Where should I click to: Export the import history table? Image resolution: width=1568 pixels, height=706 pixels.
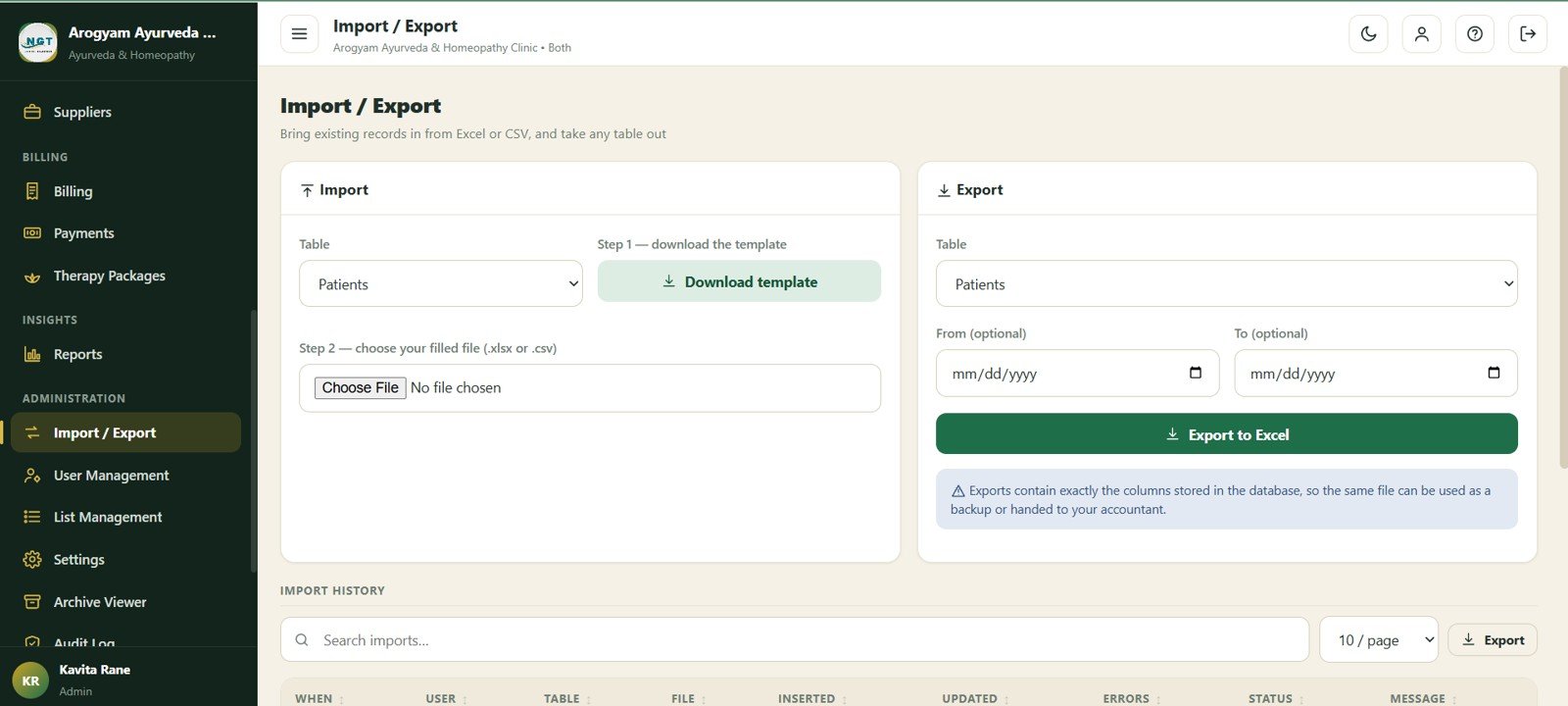coord(1493,639)
